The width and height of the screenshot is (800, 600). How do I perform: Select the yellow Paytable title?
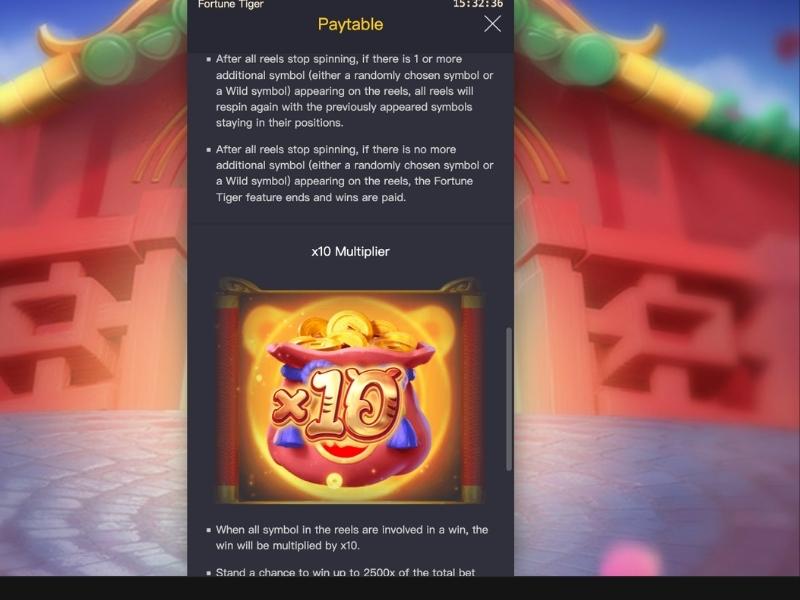click(x=351, y=24)
